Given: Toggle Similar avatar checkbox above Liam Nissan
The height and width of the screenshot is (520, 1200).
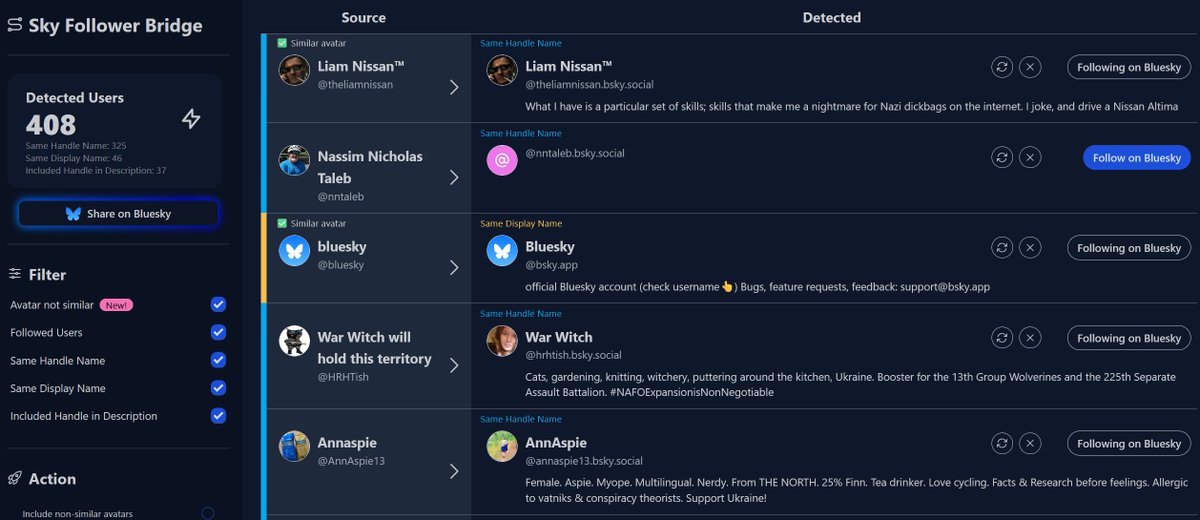Looking at the screenshot, I should click(x=282, y=43).
